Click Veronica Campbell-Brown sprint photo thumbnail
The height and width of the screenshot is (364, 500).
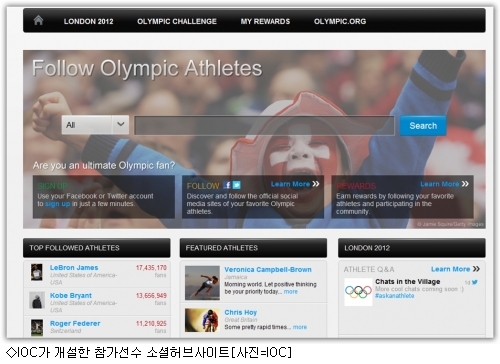pos(202,283)
